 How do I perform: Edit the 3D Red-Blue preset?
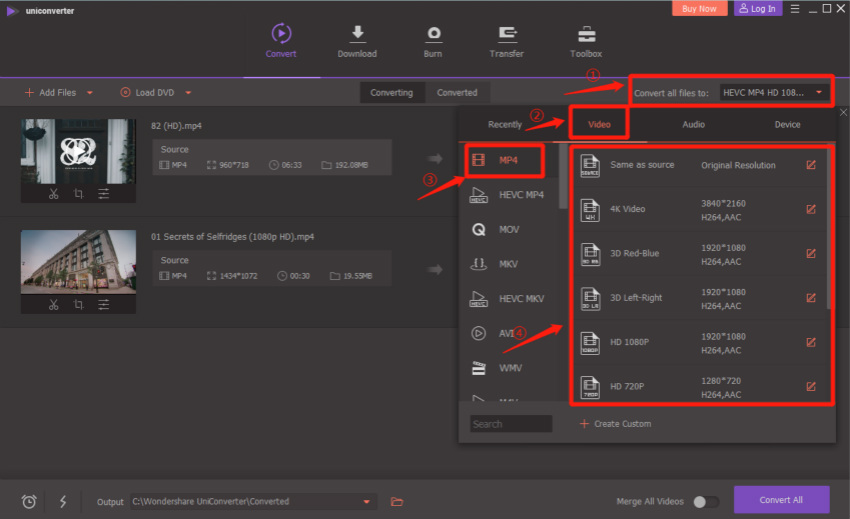[811, 253]
